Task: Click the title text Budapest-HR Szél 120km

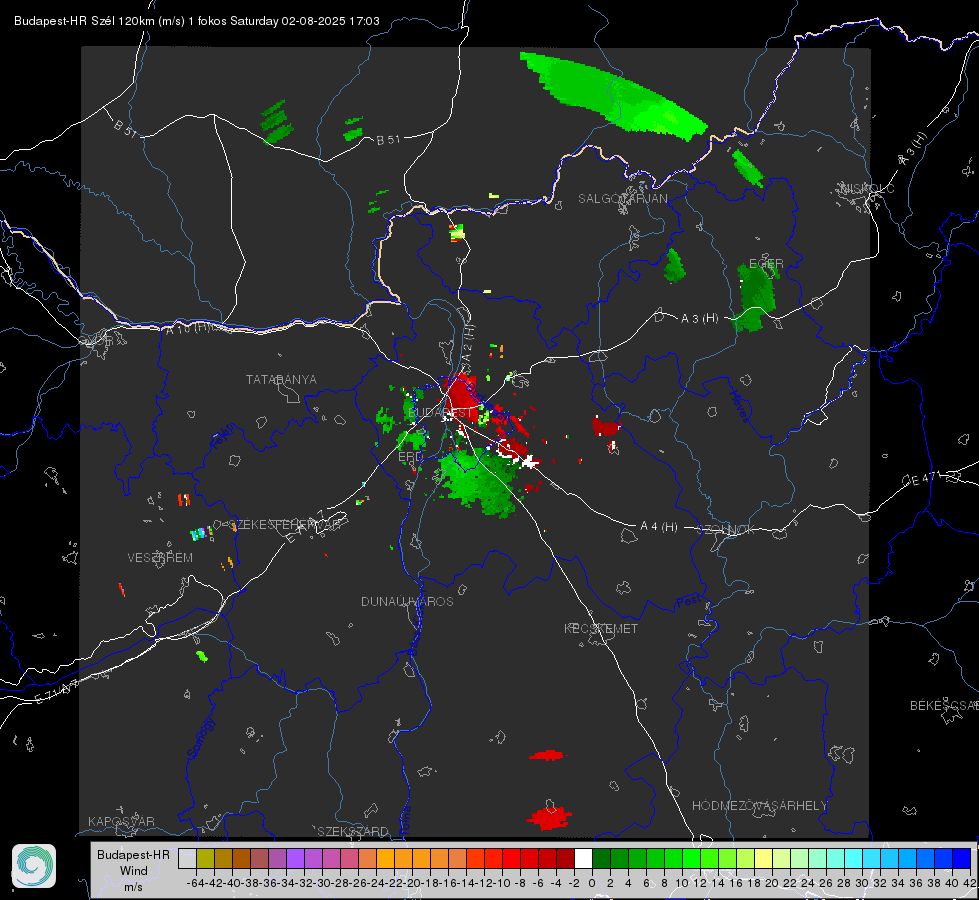Action: click(84, 21)
